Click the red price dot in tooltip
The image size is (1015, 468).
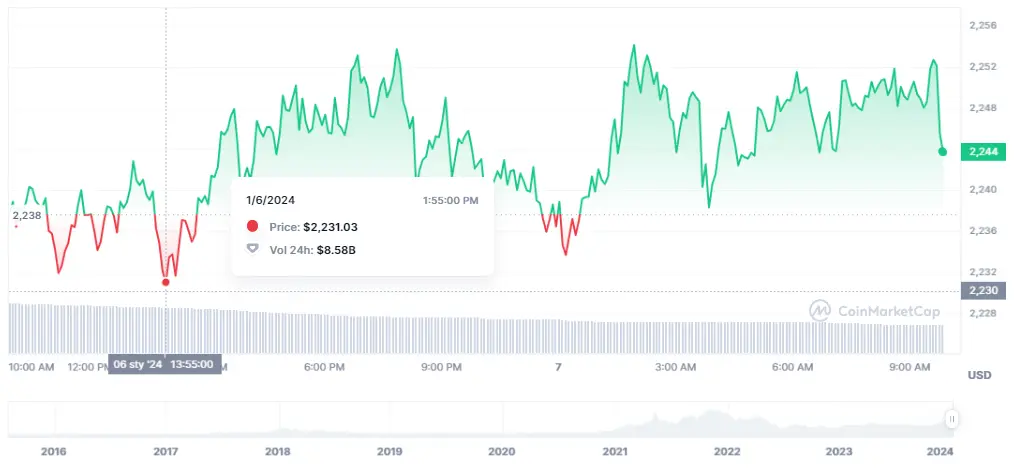[x=252, y=227]
